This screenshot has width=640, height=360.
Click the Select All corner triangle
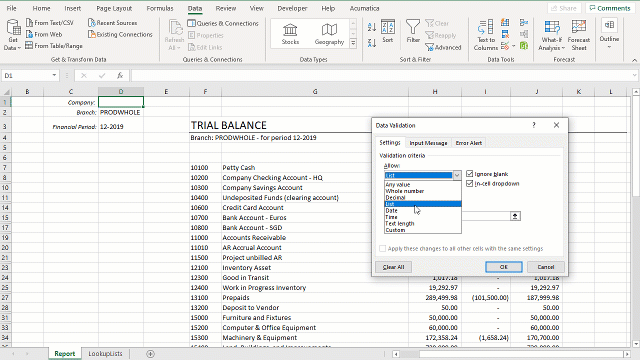pos(6,92)
